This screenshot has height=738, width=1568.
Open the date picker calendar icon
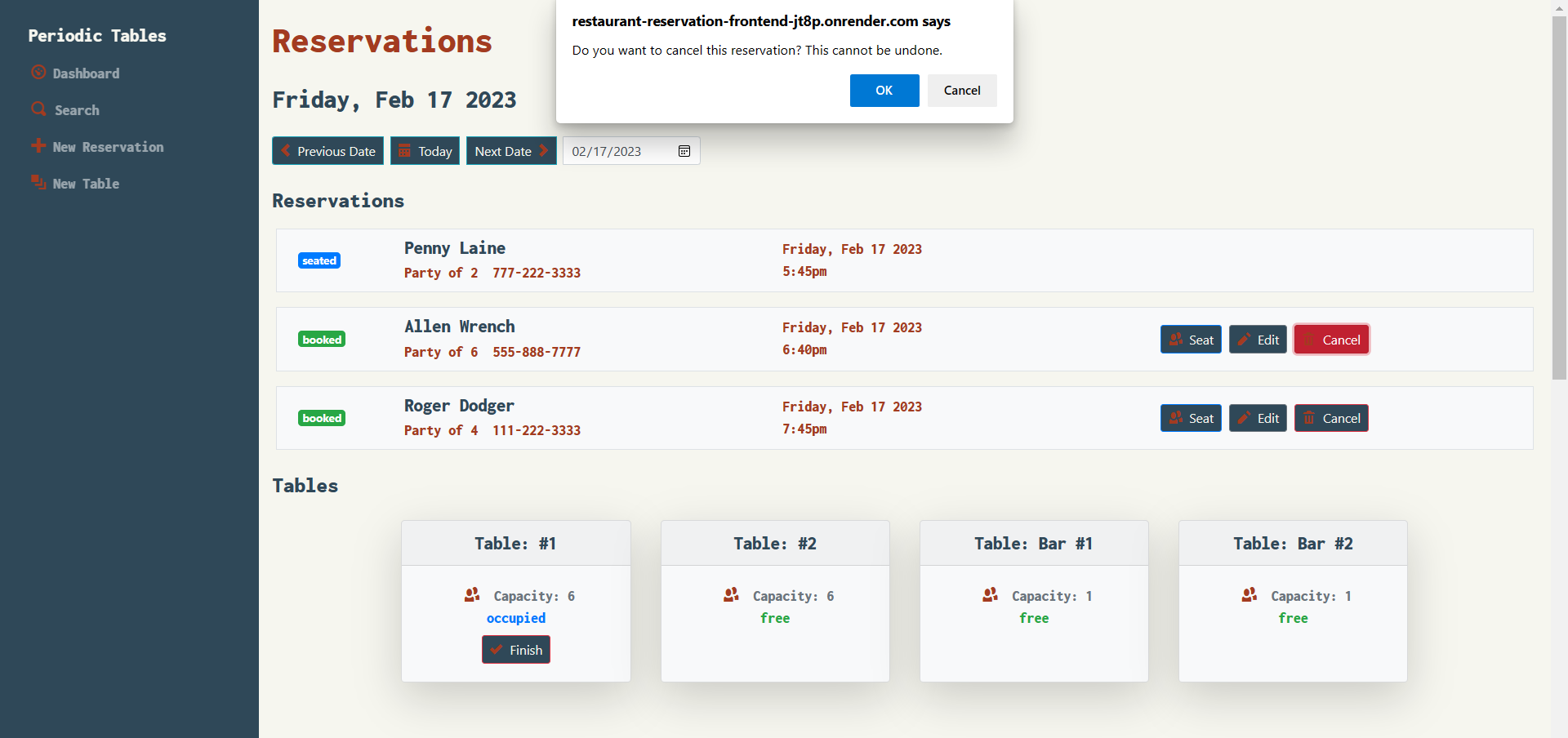tap(684, 151)
